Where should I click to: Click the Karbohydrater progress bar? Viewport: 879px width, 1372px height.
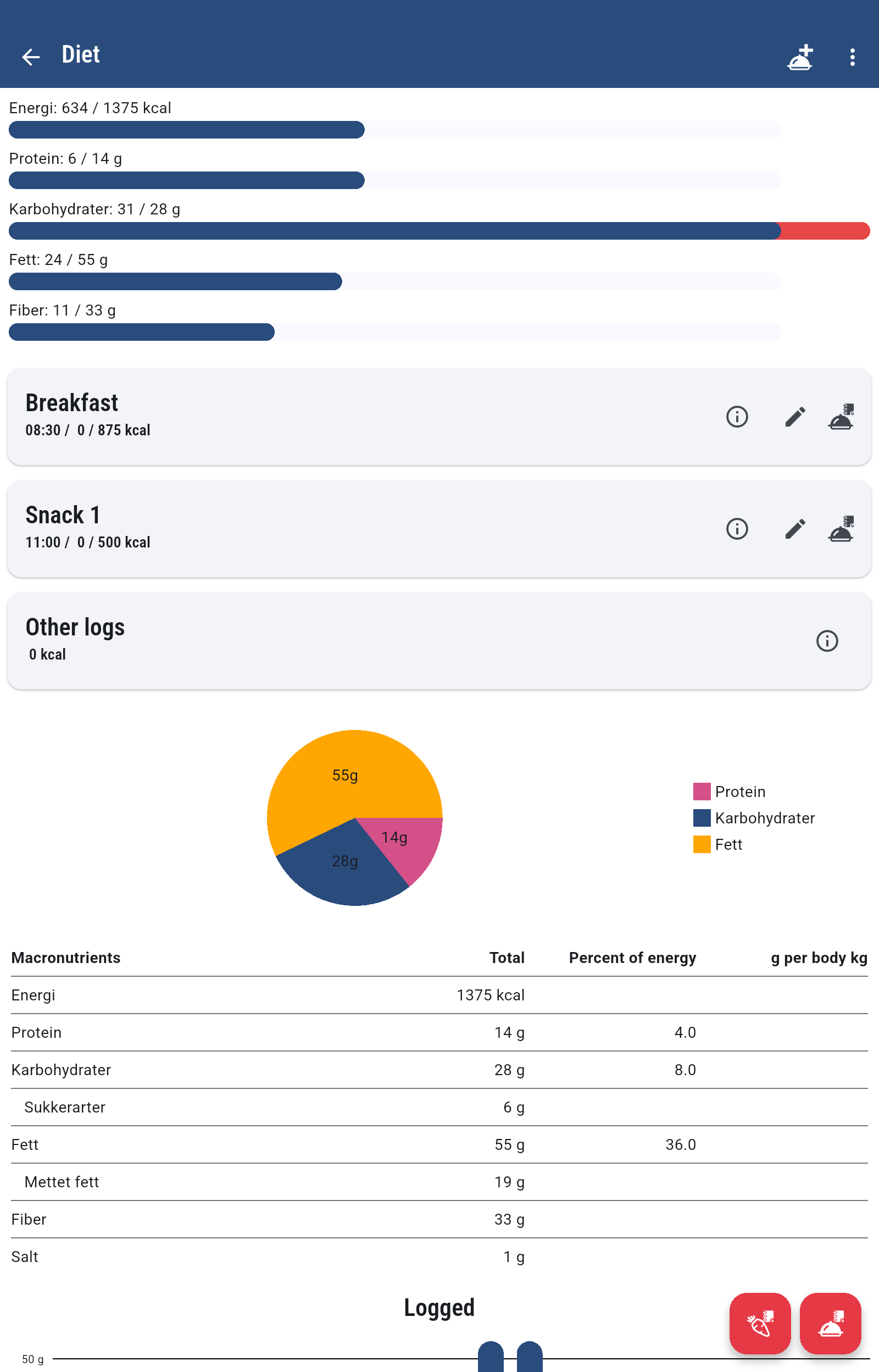click(x=439, y=231)
